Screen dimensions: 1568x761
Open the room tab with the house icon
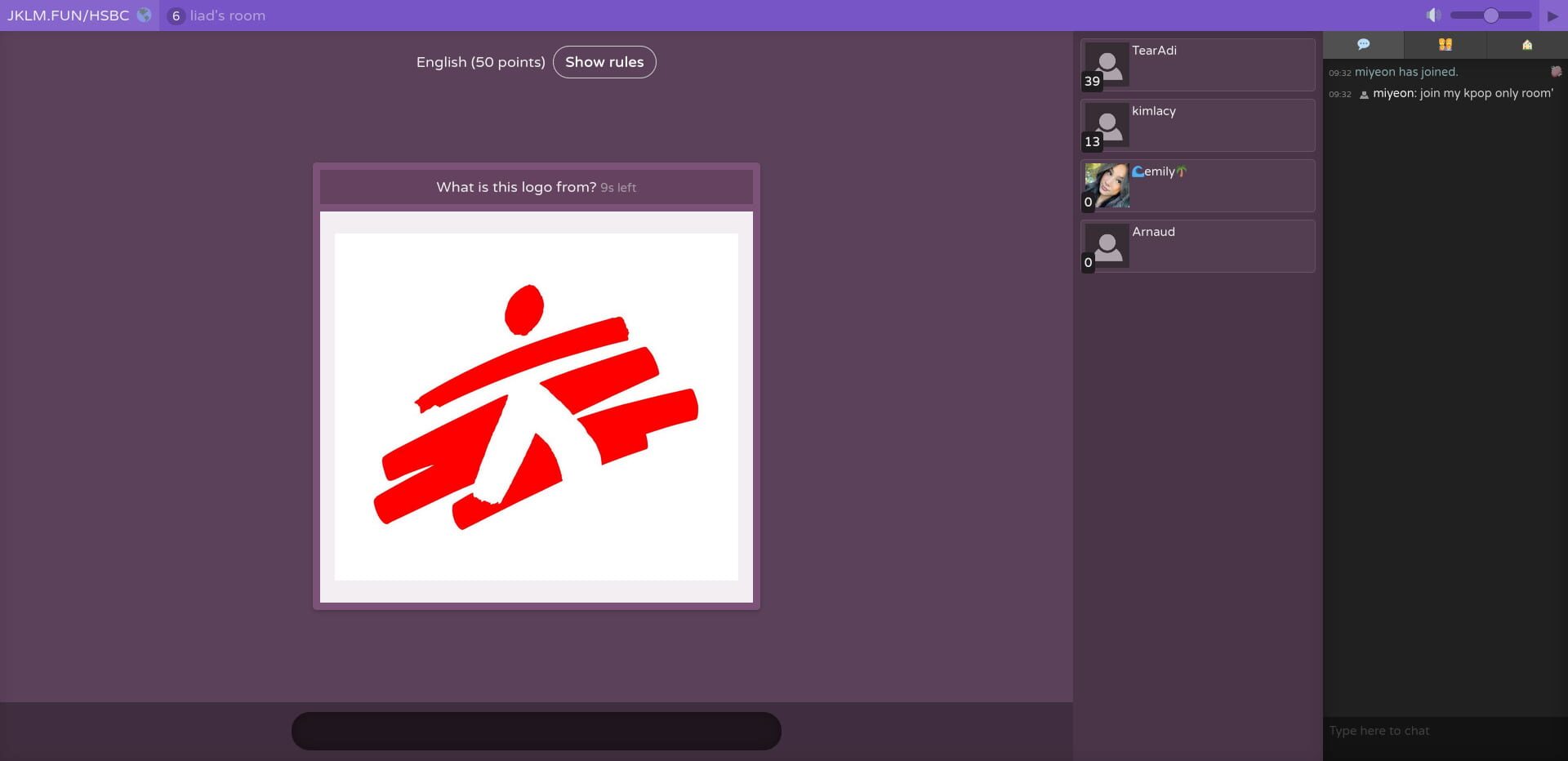click(x=1526, y=44)
